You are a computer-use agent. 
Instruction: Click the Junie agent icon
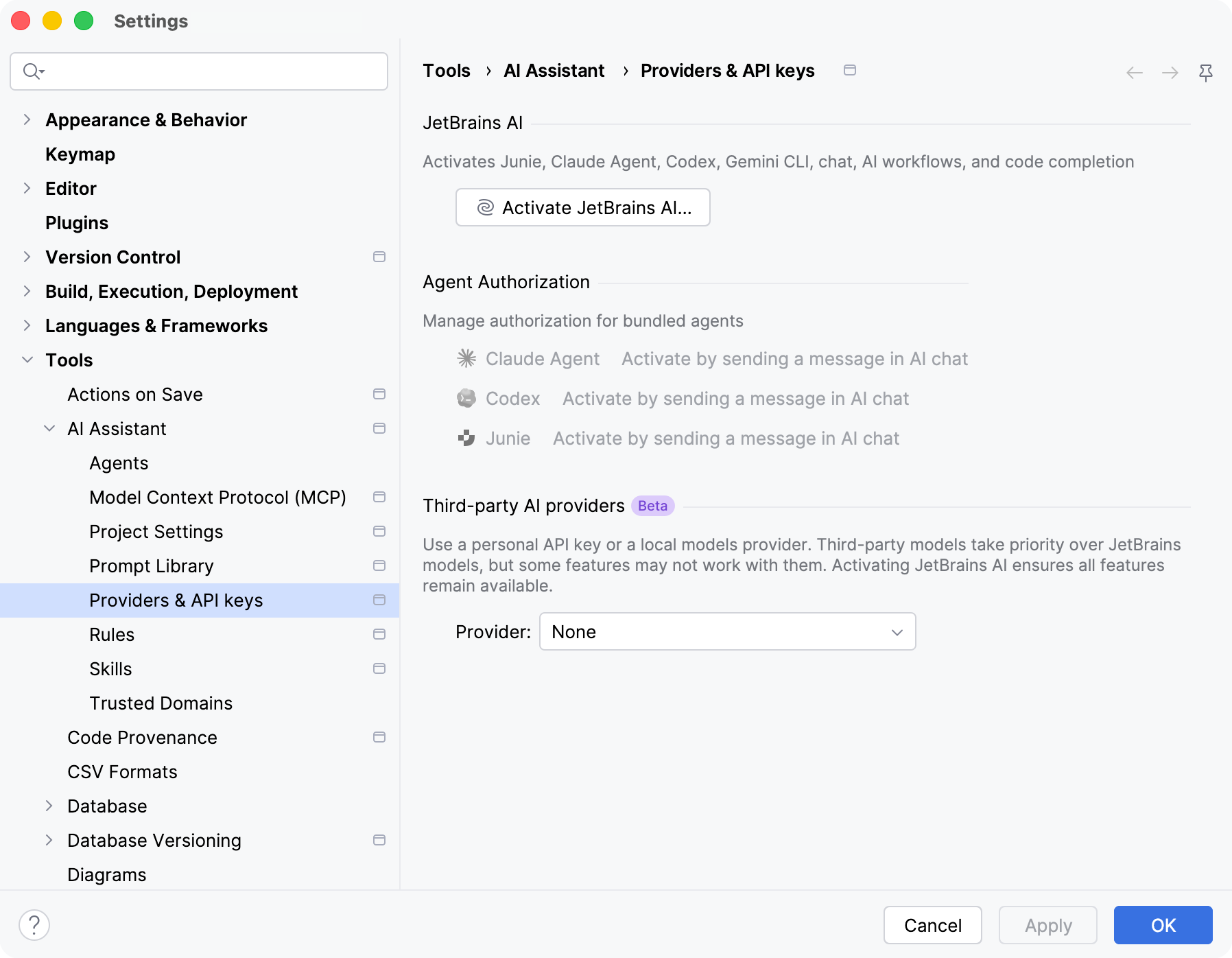(466, 438)
